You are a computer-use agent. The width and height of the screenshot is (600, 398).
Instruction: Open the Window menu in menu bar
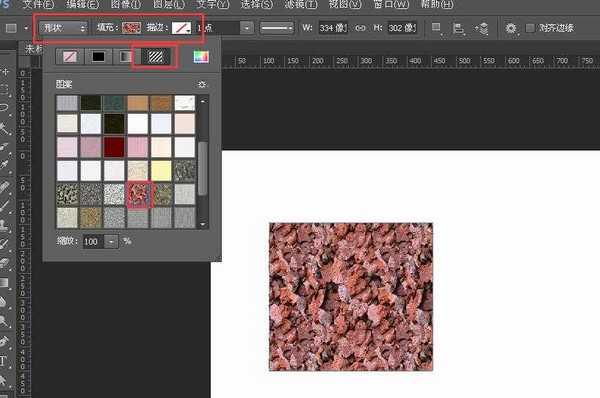click(x=391, y=5)
